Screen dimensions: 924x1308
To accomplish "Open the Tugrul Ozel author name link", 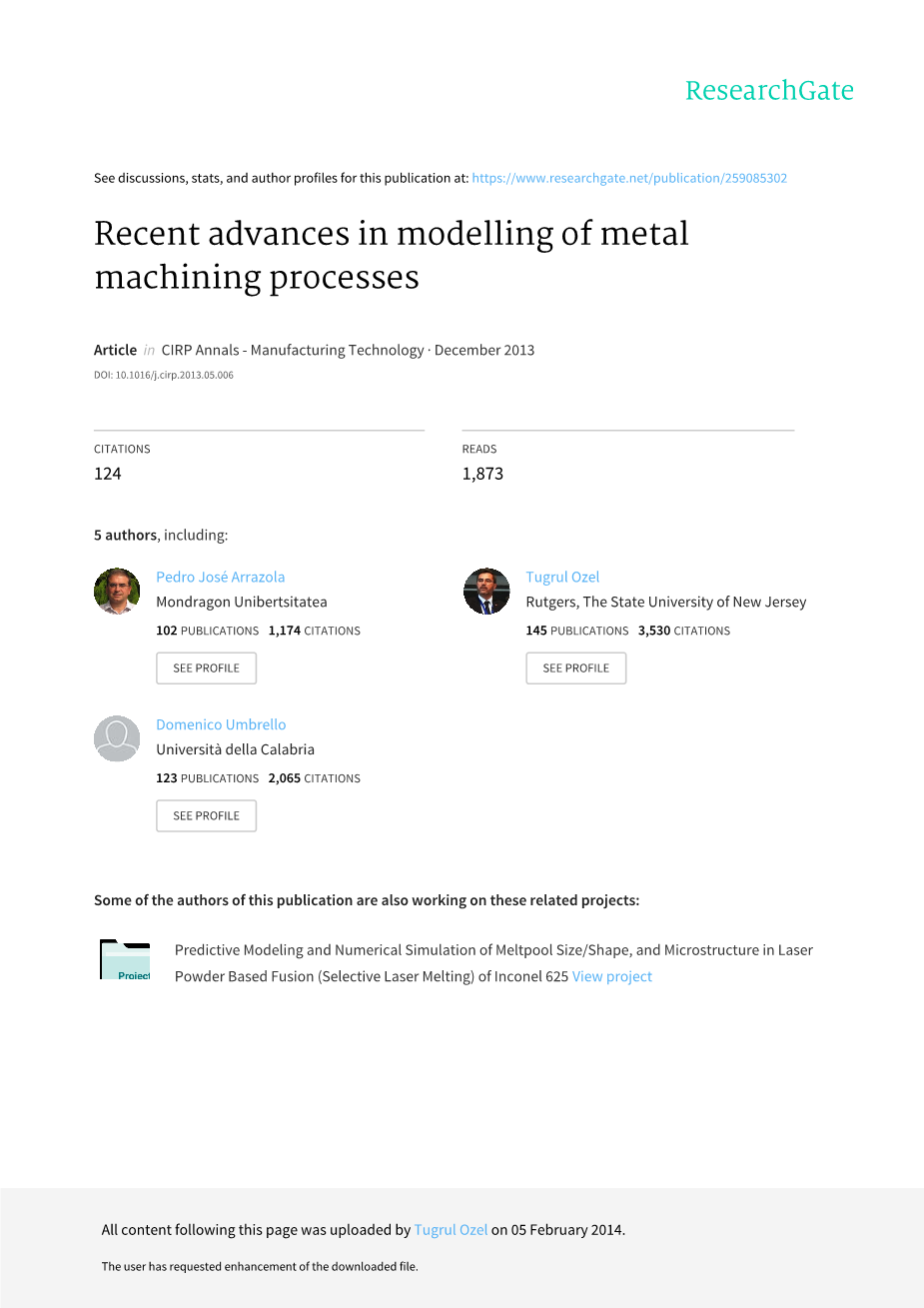I will coord(562,577).
